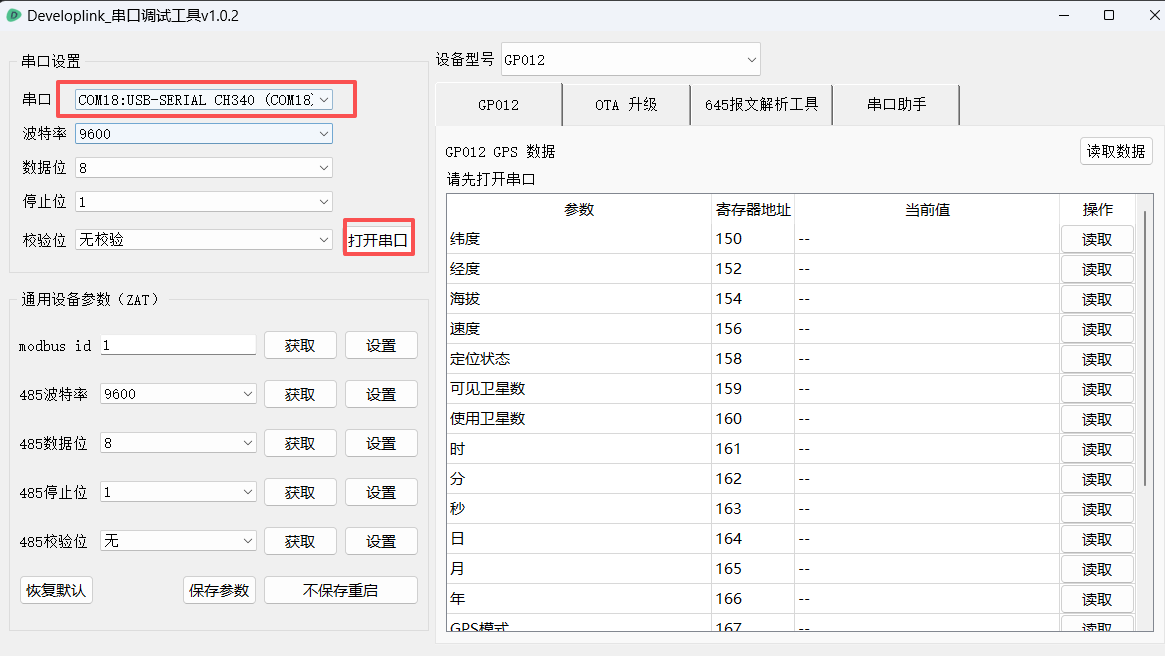Select register address 159 cell
Screen dimensions: 1165x656
point(753,389)
